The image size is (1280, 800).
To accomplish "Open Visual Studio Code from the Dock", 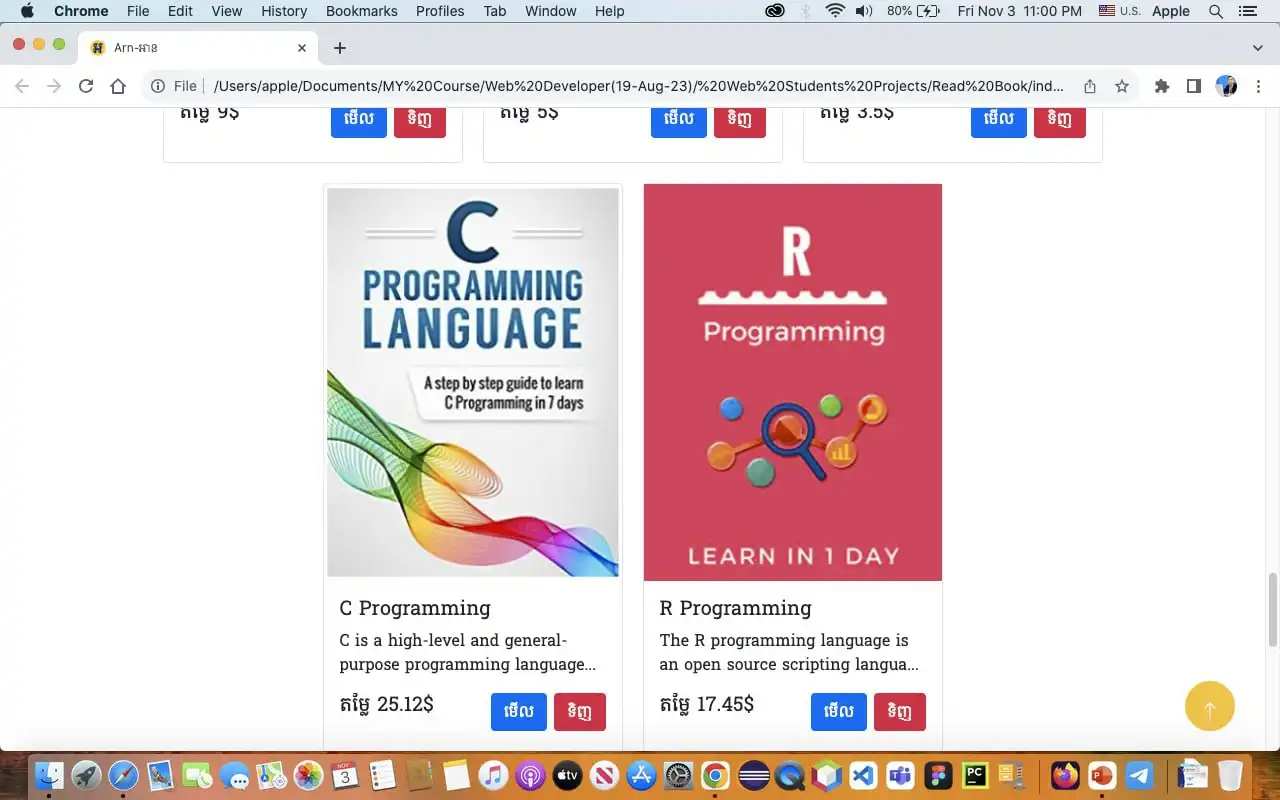I will click(864, 775).
